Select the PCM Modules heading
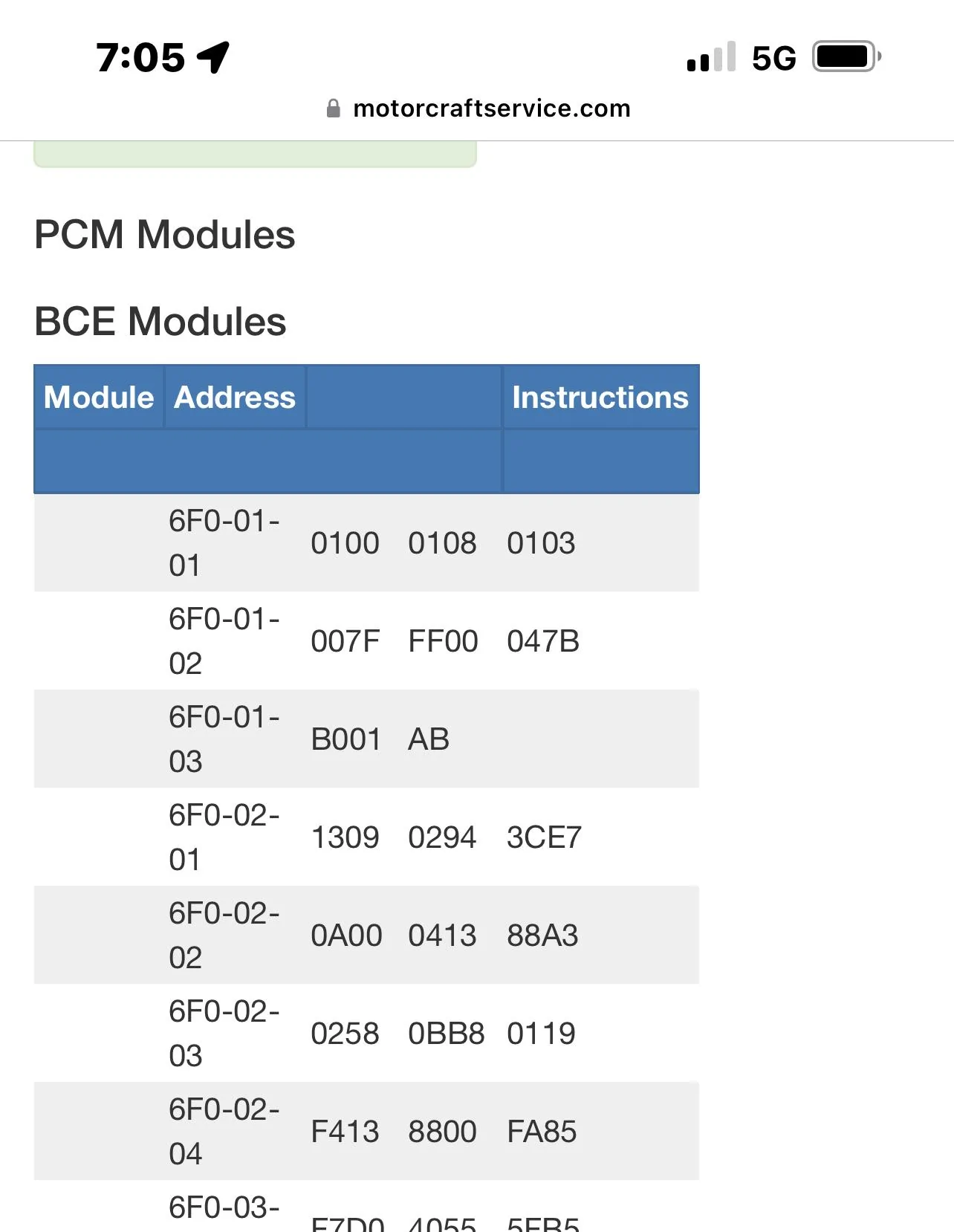This screenshot has width=954, height=1232. [164, 235]
